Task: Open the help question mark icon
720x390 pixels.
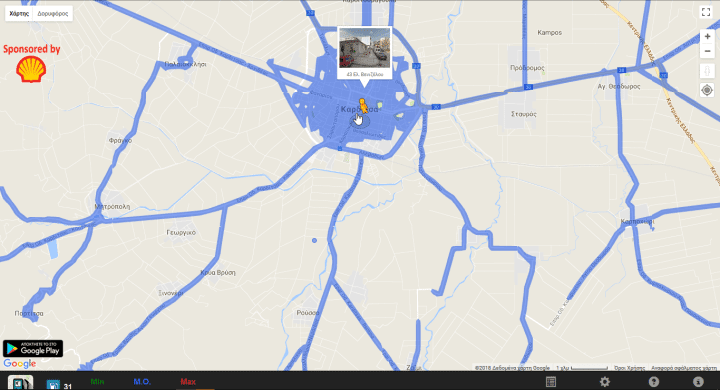Action: (654, 382)
